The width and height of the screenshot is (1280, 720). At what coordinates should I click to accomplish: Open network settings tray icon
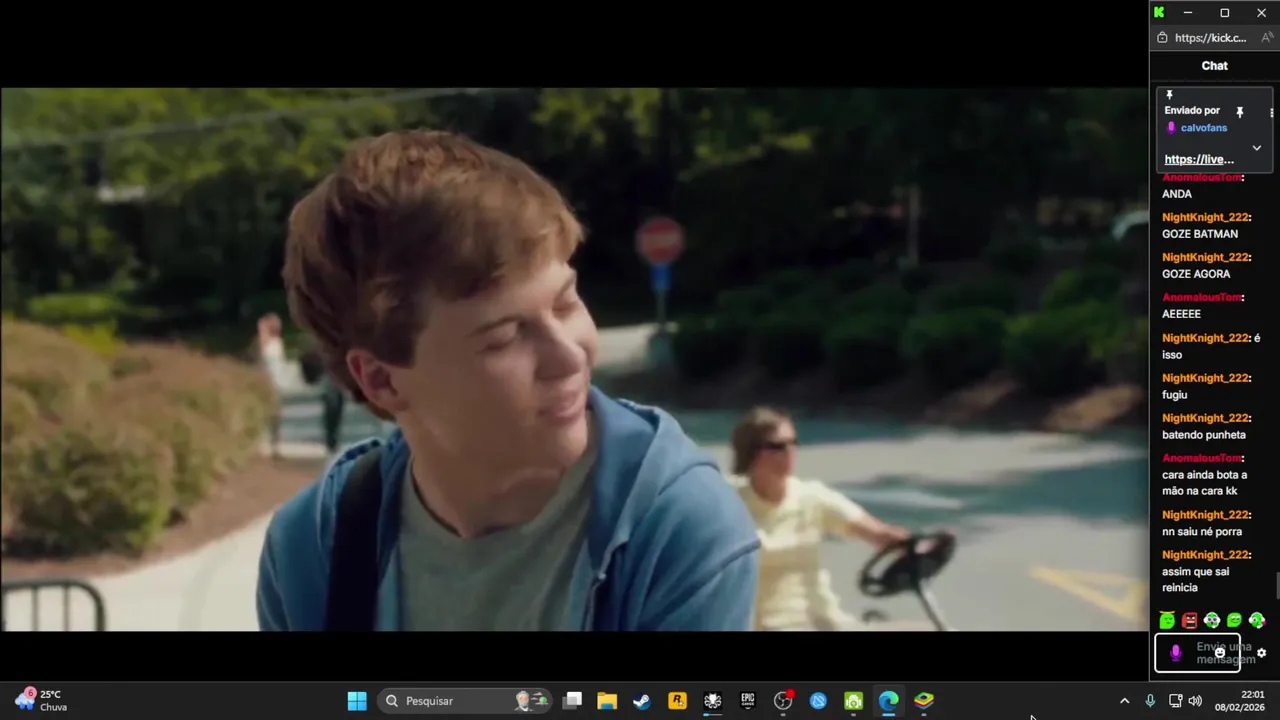pos(1176,701)
